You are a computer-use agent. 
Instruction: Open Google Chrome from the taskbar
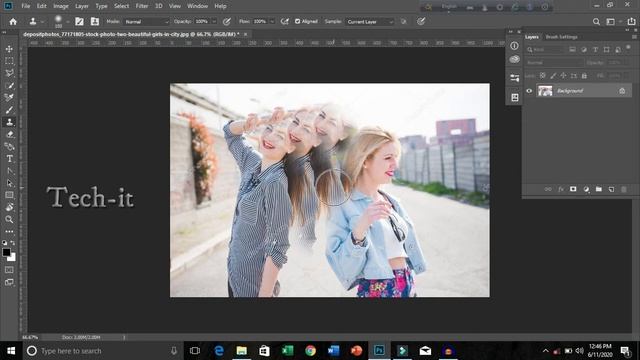coord(311,351)
